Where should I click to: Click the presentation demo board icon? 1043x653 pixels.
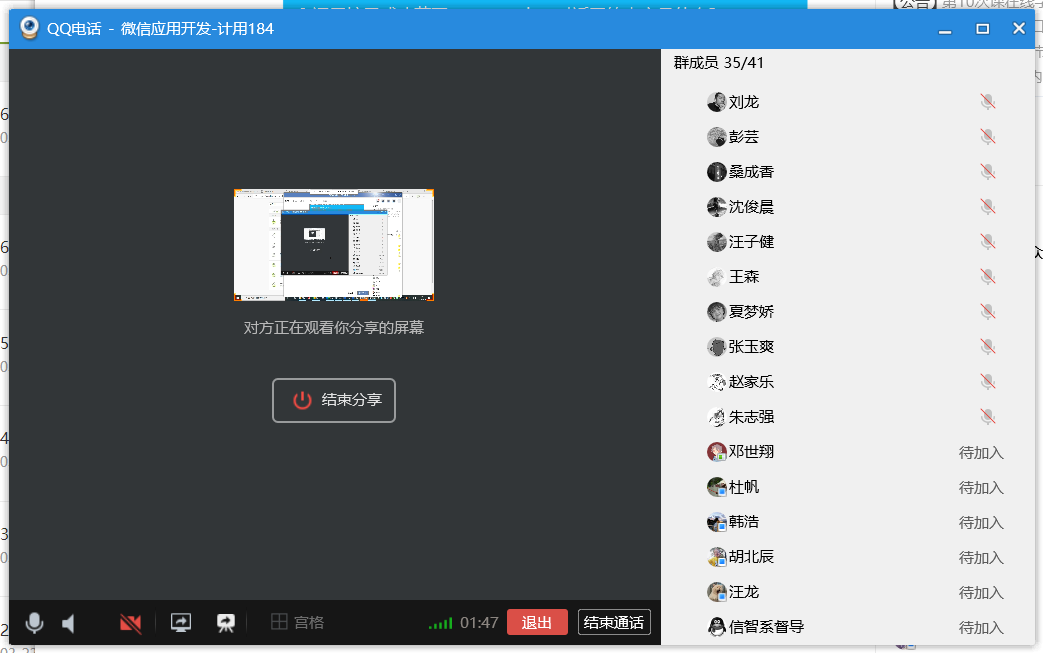coord(226,623)
